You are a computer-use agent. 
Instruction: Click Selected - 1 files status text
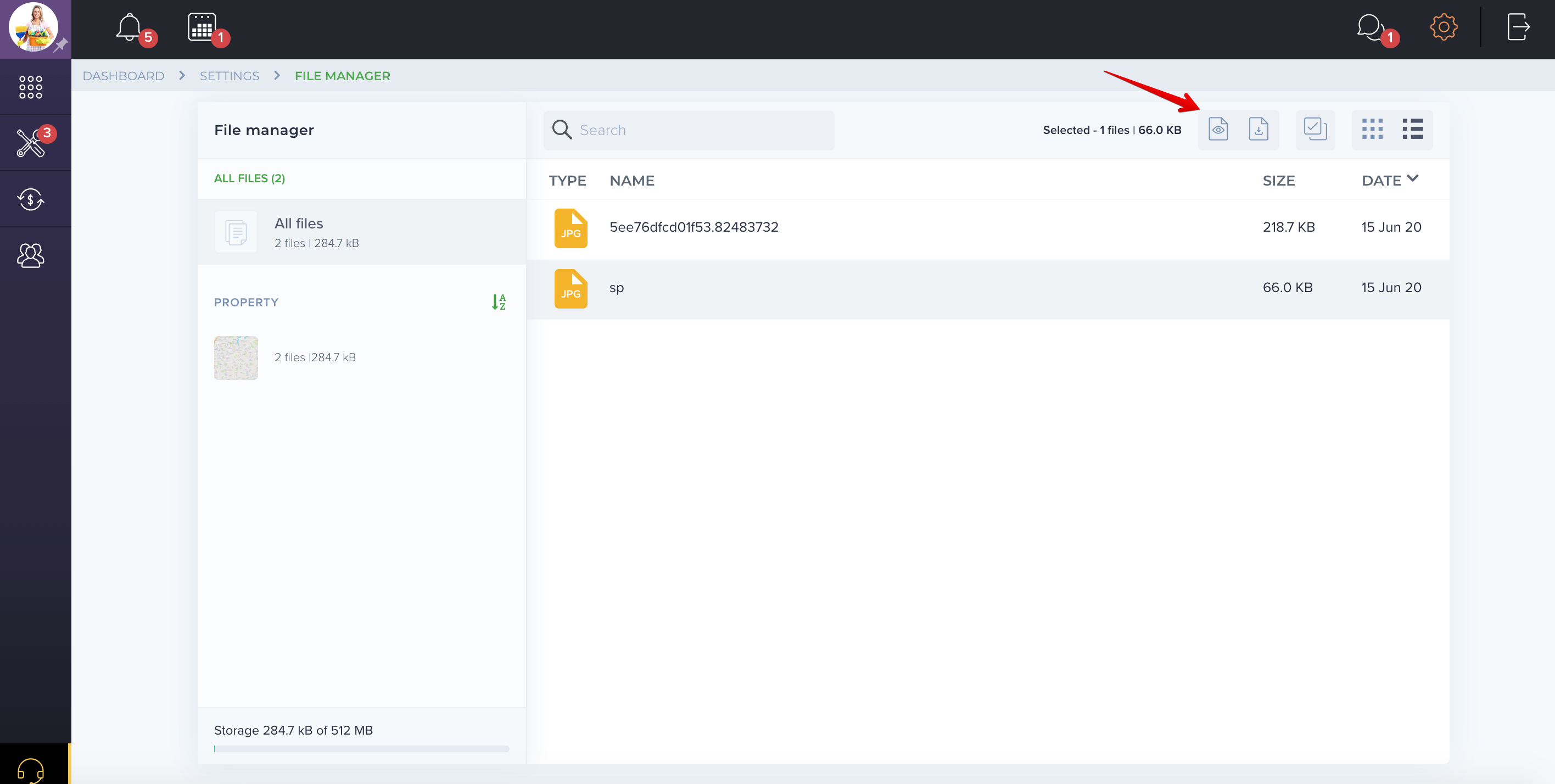point(1111,130)
